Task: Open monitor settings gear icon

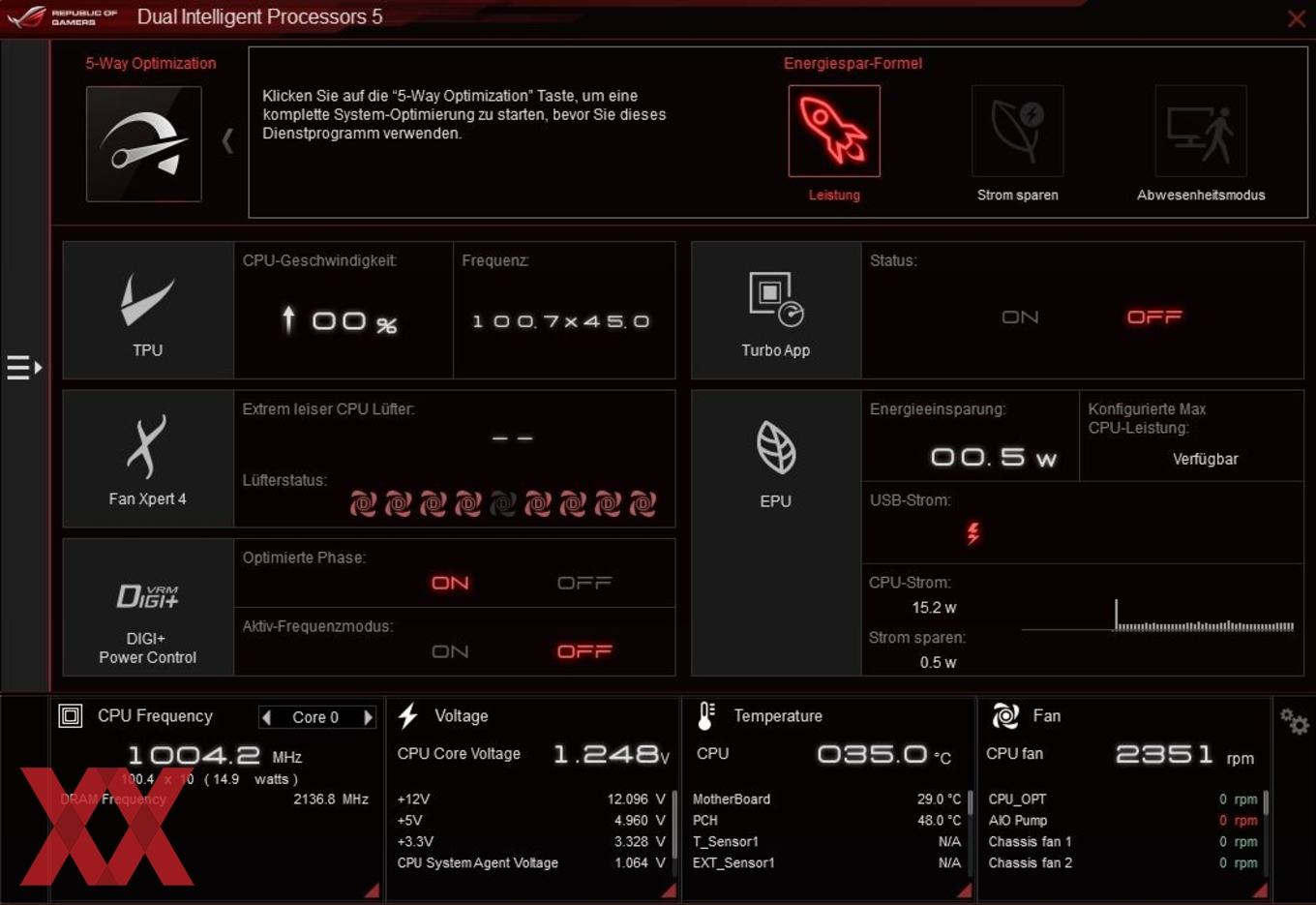Action: tap(1294, 721)
